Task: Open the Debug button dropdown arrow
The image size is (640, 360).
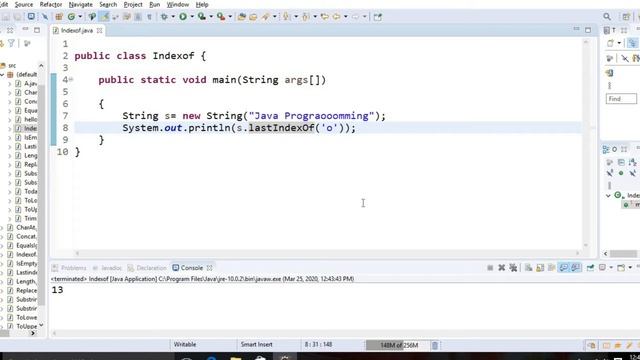Action: click(x=173, y=17)
